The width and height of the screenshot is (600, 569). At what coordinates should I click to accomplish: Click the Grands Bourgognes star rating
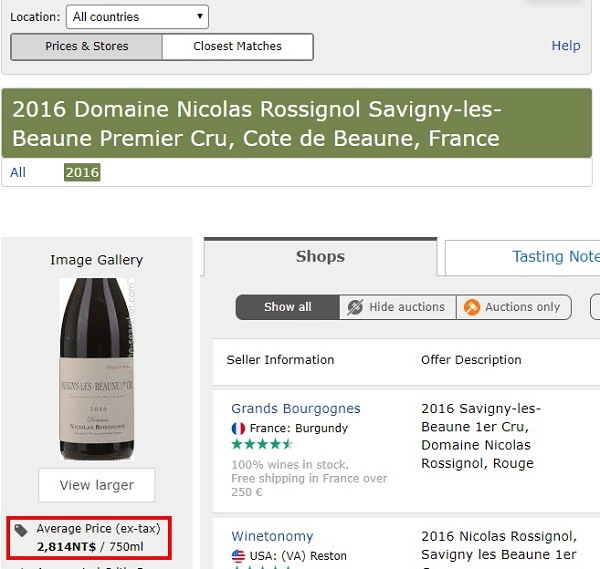point(262,444)
